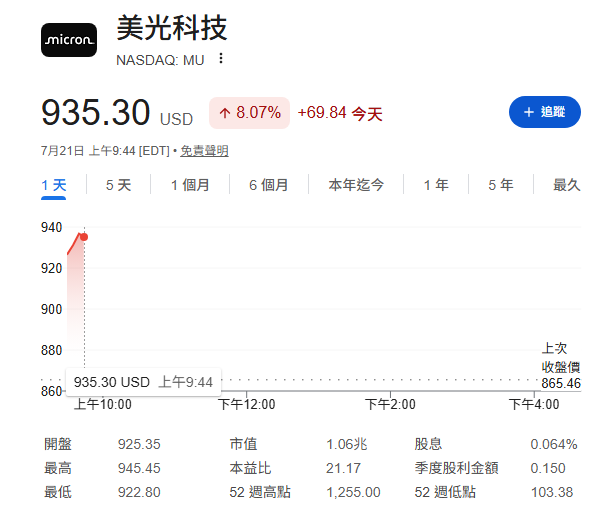Click the red price marker dot on chart

click(84, 237)
